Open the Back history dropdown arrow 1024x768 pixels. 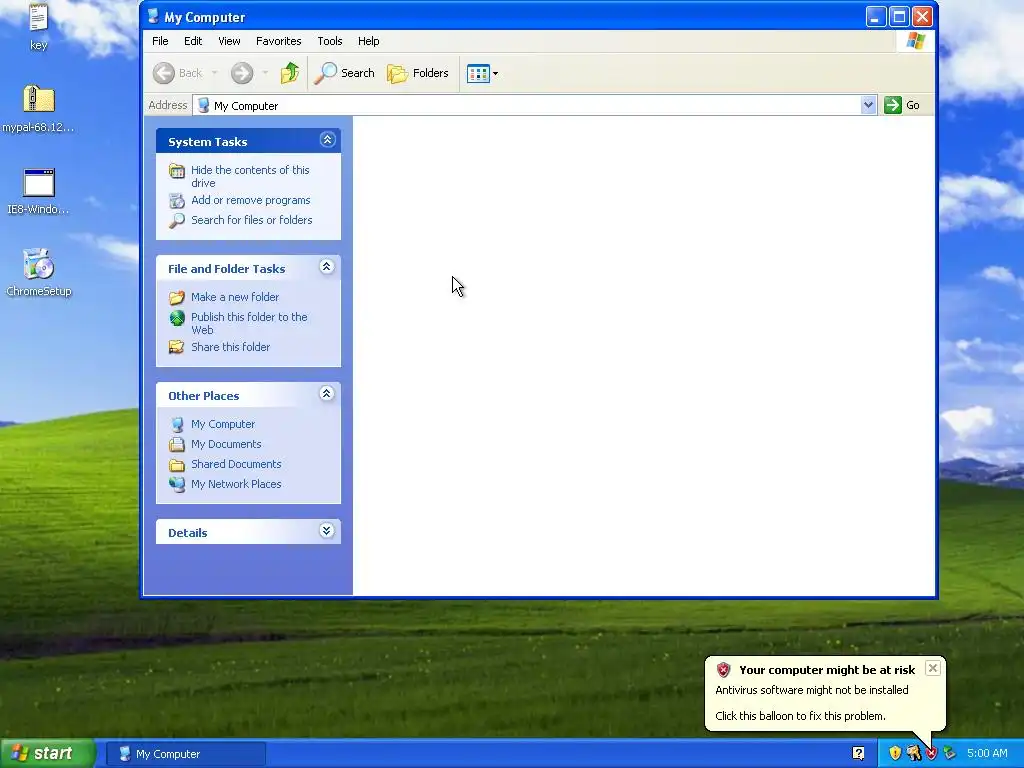[214, 73]
